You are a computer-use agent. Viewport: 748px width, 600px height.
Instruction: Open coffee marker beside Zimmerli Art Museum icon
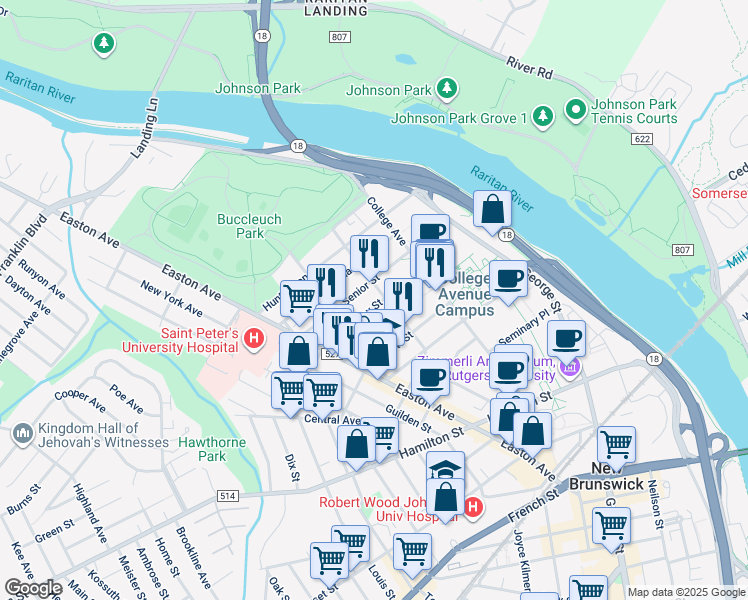pos(566,341)
